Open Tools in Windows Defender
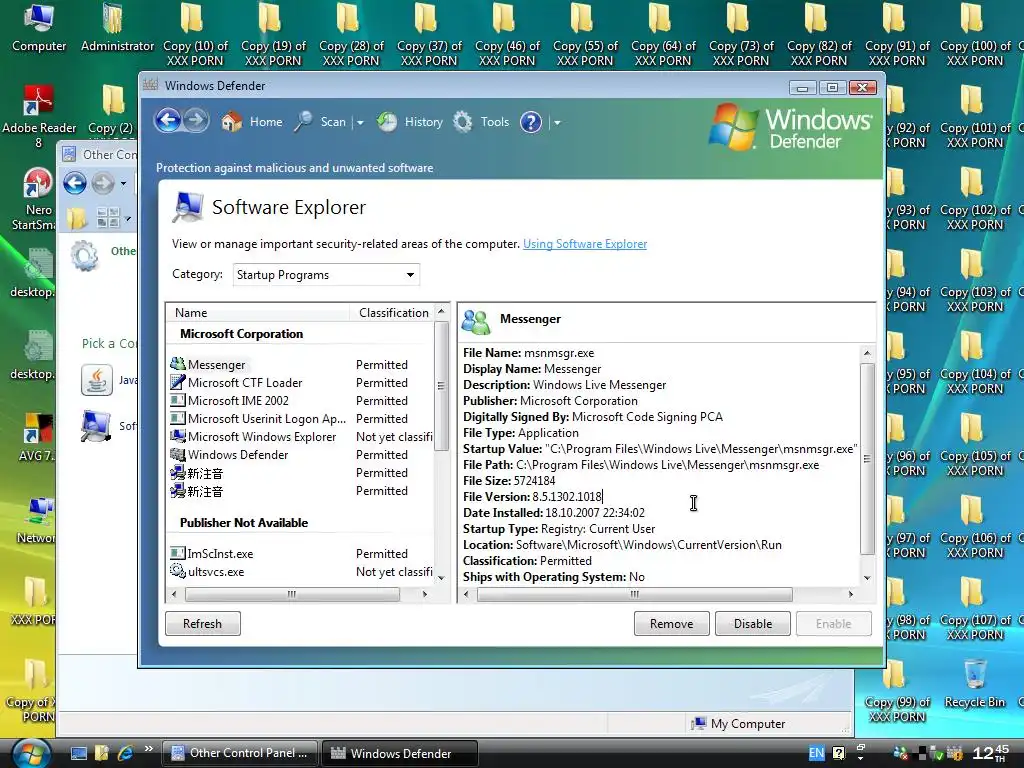Image resolution: width=1024 pixels, height=768 pixels. [x=481, y=121]
